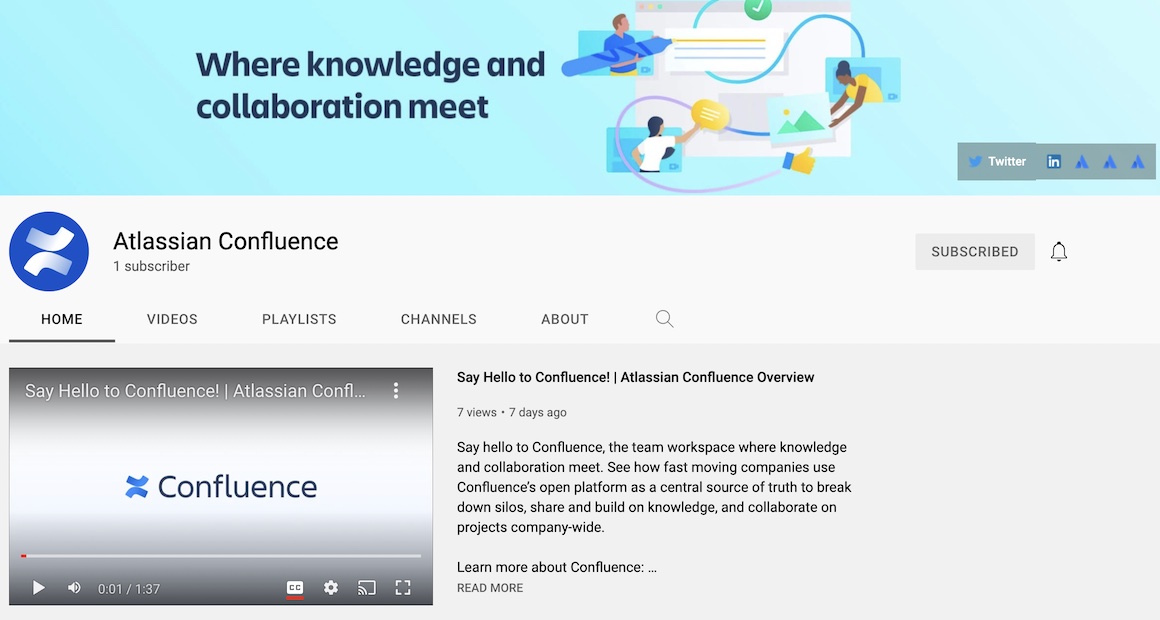1160x620 pixels.
Task: Switch to the HOME tab
Action: tap(61, 319)
